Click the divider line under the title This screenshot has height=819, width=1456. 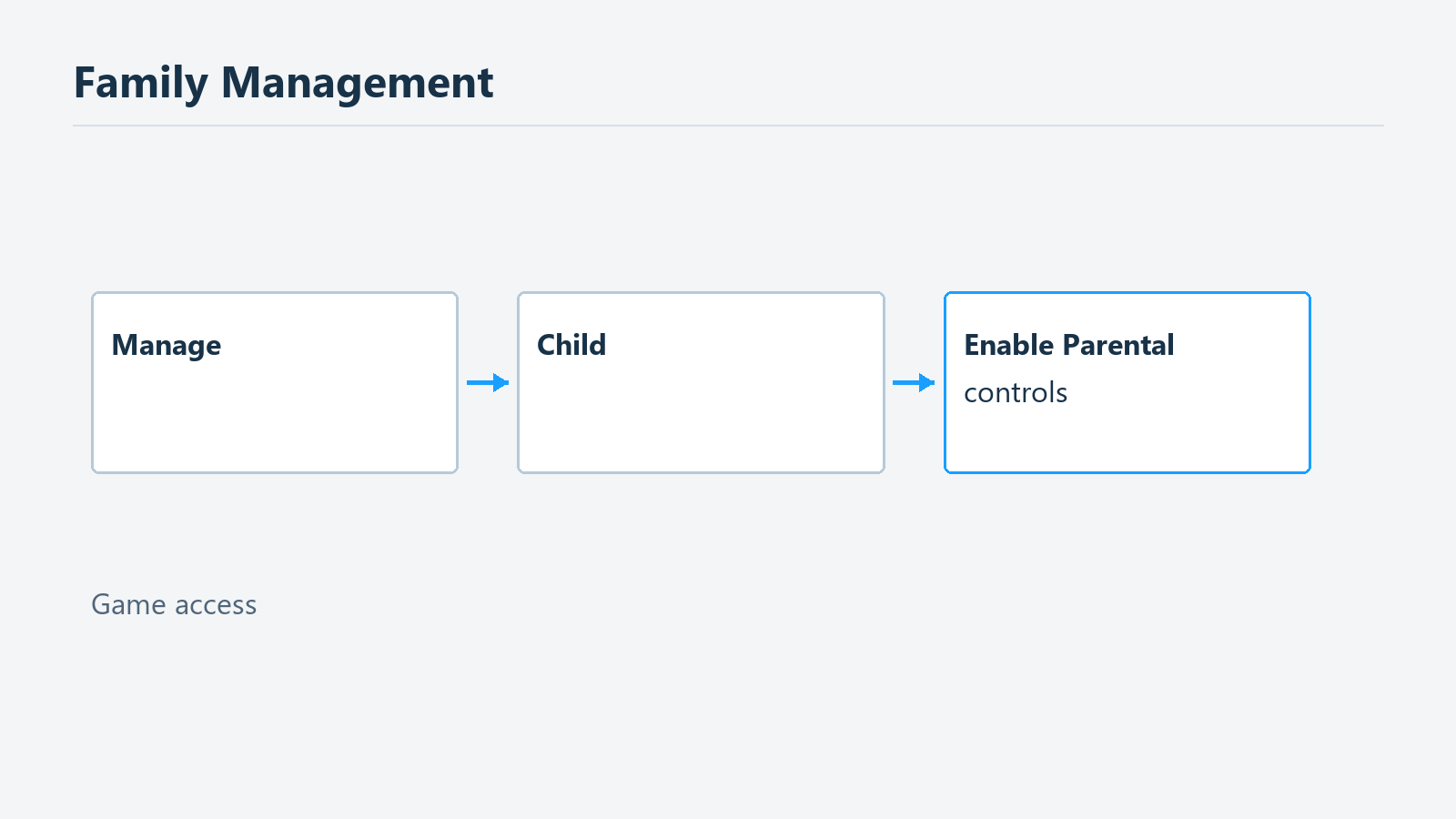[x=728, y=126]
